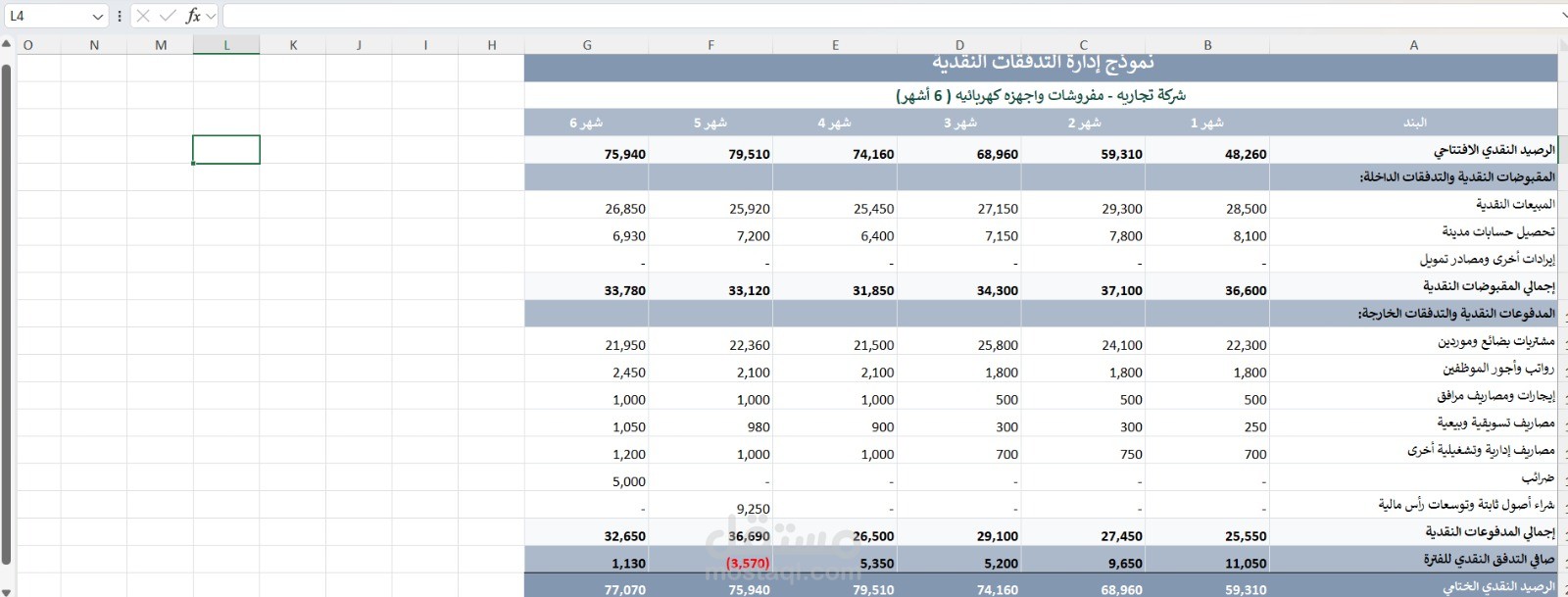The width and height of the screenshot is (1568, 597).
Task: Click row label 'صافي التدفق النقدي للفترة'
Action: pyautogui.click(x=1489, y=559)
